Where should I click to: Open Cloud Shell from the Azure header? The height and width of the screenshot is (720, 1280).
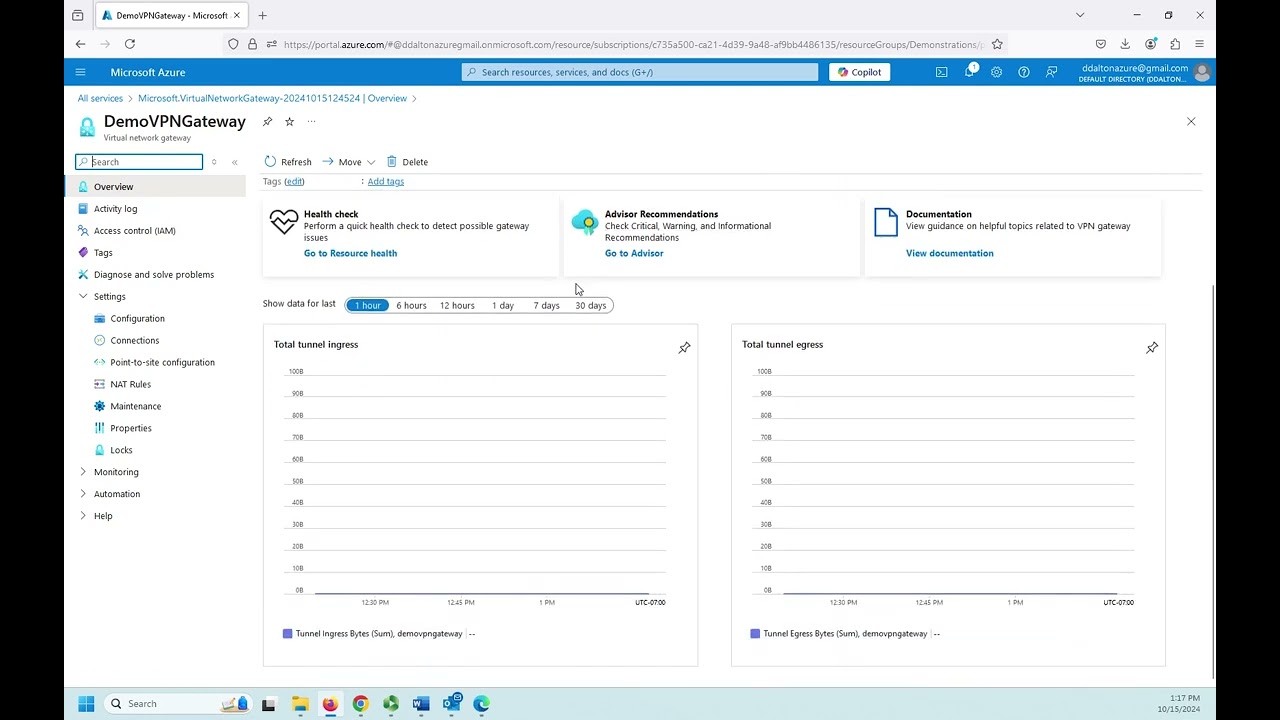point(941,72)
